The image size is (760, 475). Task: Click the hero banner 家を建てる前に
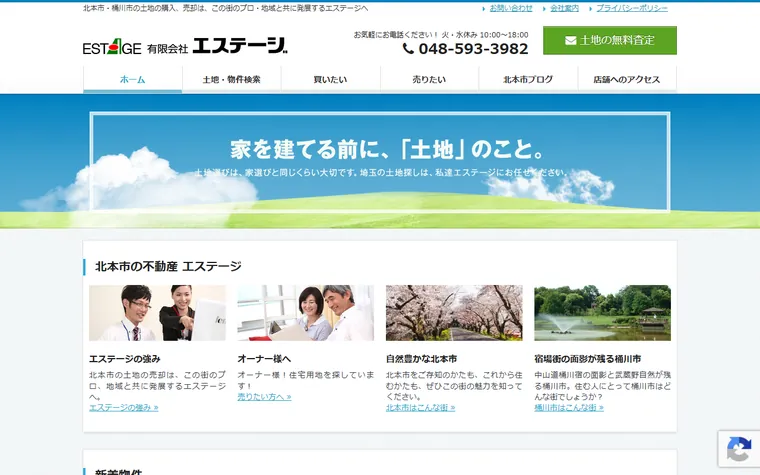point(380,162)
